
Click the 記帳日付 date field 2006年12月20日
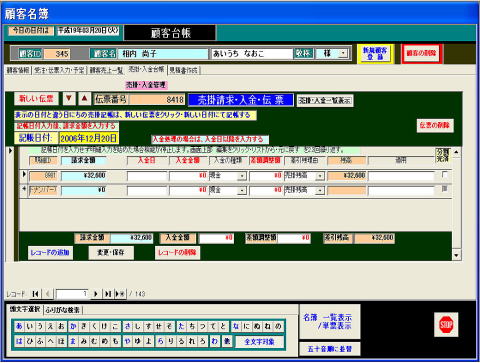click(x=89, y=138)
